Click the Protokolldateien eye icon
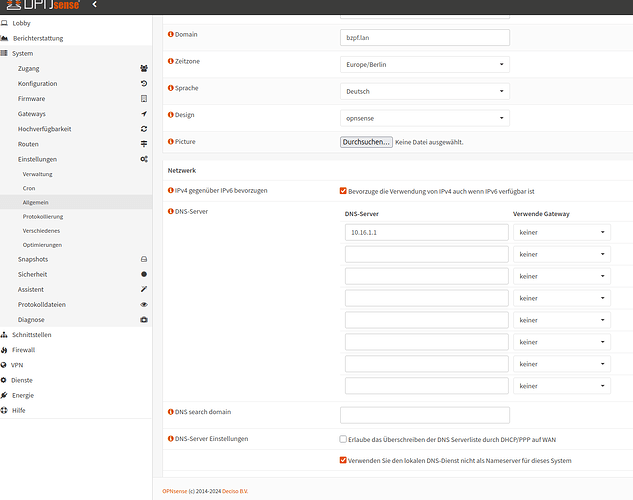Screen dimensions: 633x500 coord(144,304)
